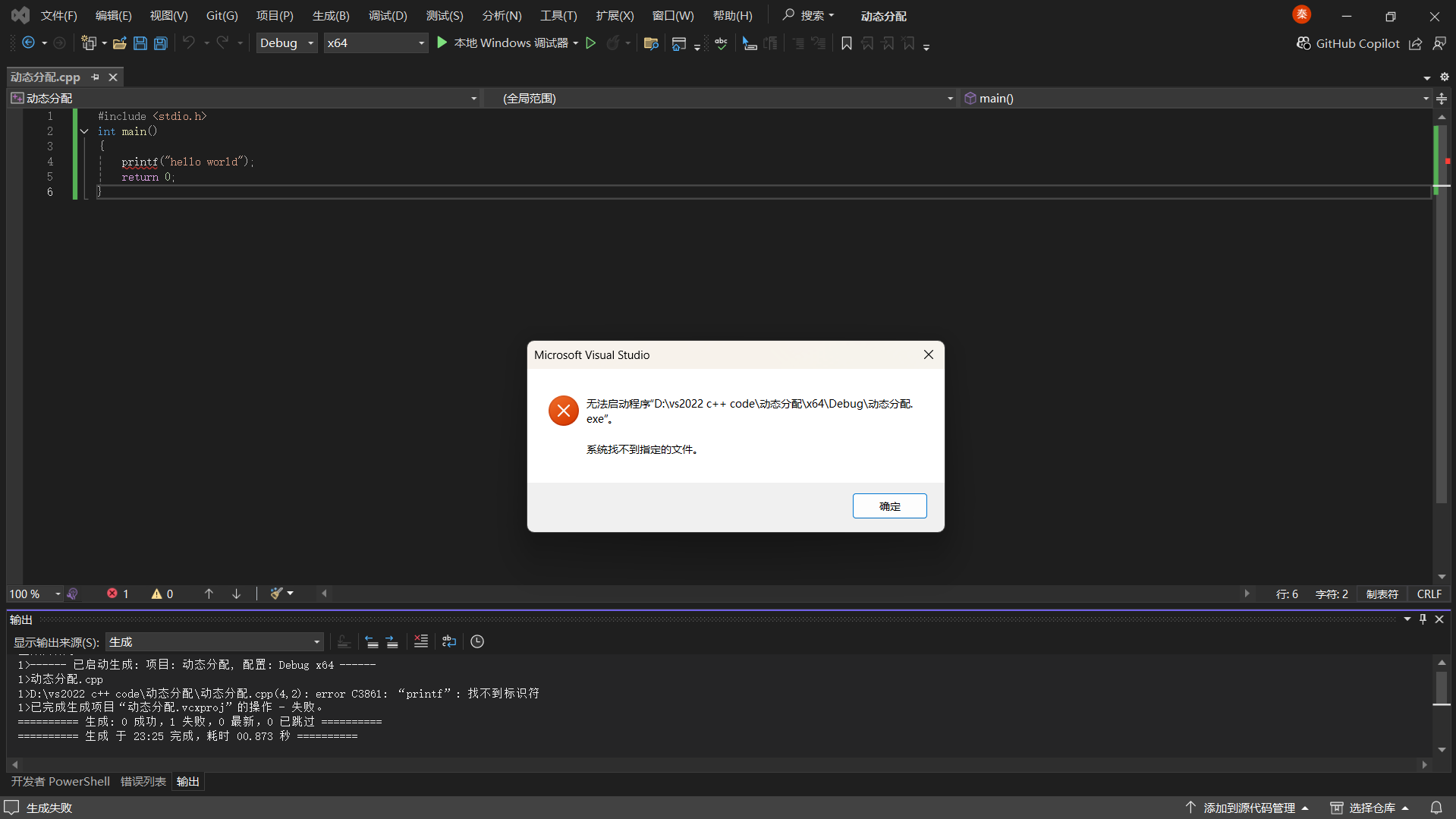The height and width of the screenshot is (819, 1456).
Task: Click the undo arrow icon
Action: (189, 43)
